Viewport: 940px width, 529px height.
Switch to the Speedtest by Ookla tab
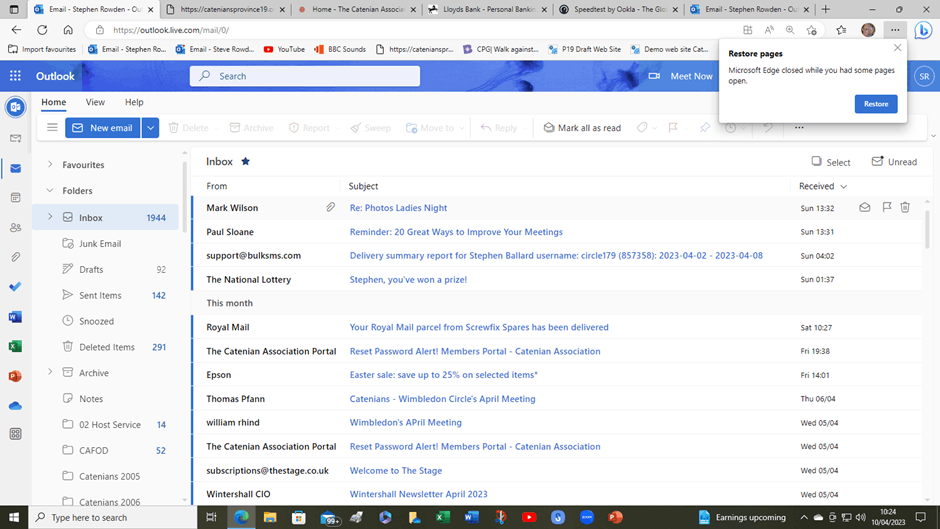click(618, 10)
